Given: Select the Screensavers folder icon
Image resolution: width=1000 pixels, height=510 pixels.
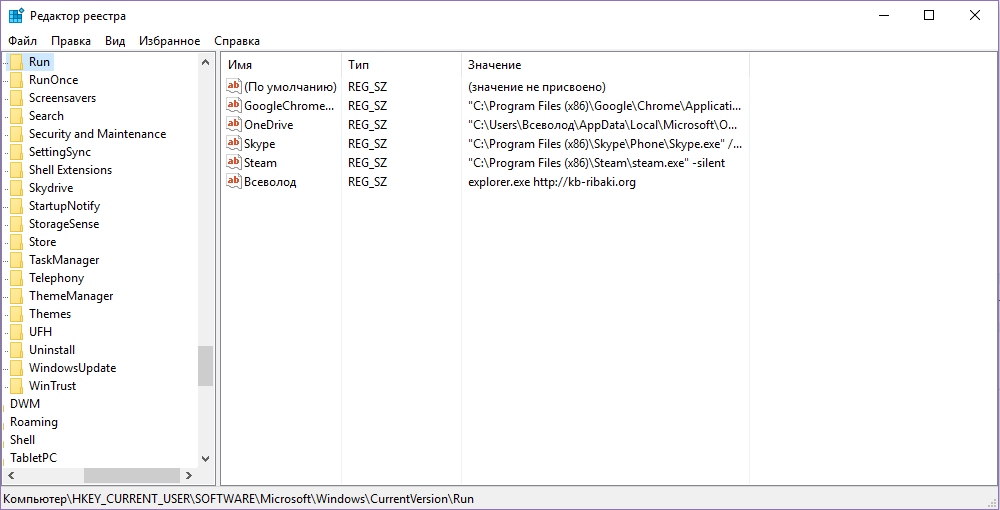Looking at the screenshot, I should pyautogui.click(x=17, y=98).
